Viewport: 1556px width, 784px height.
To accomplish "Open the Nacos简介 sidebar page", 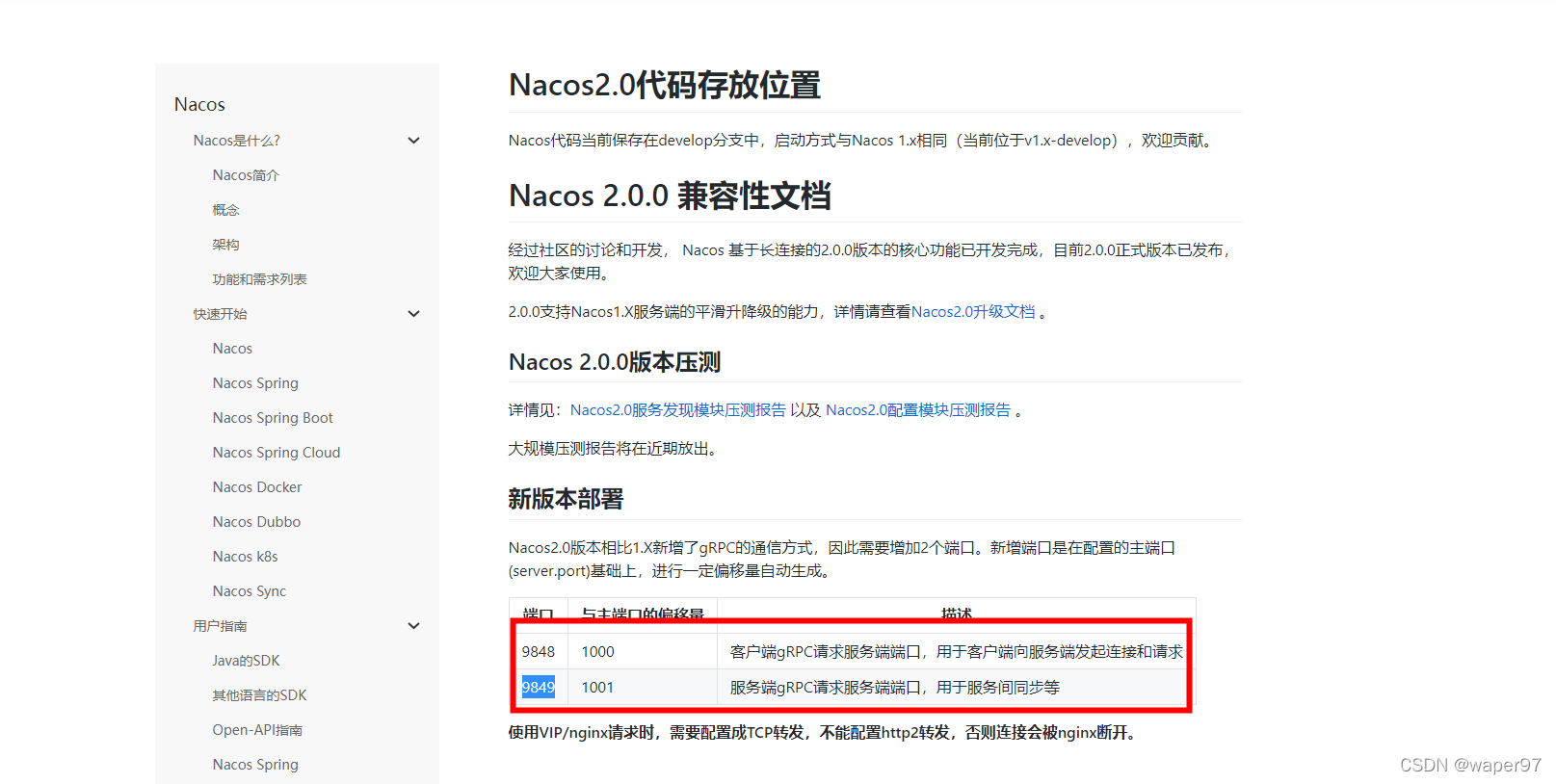I will pyautogui.click(x=246, y=175).
